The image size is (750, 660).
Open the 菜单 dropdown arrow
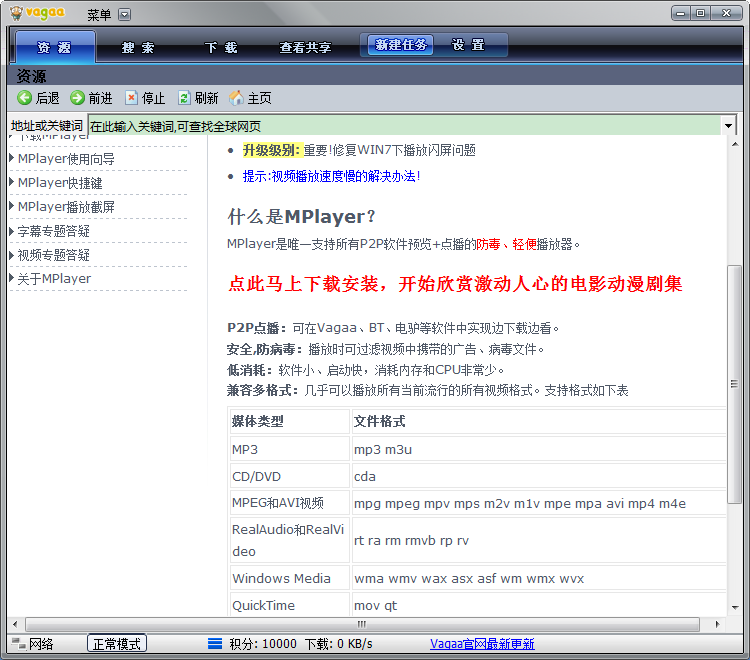click(124, 14)
